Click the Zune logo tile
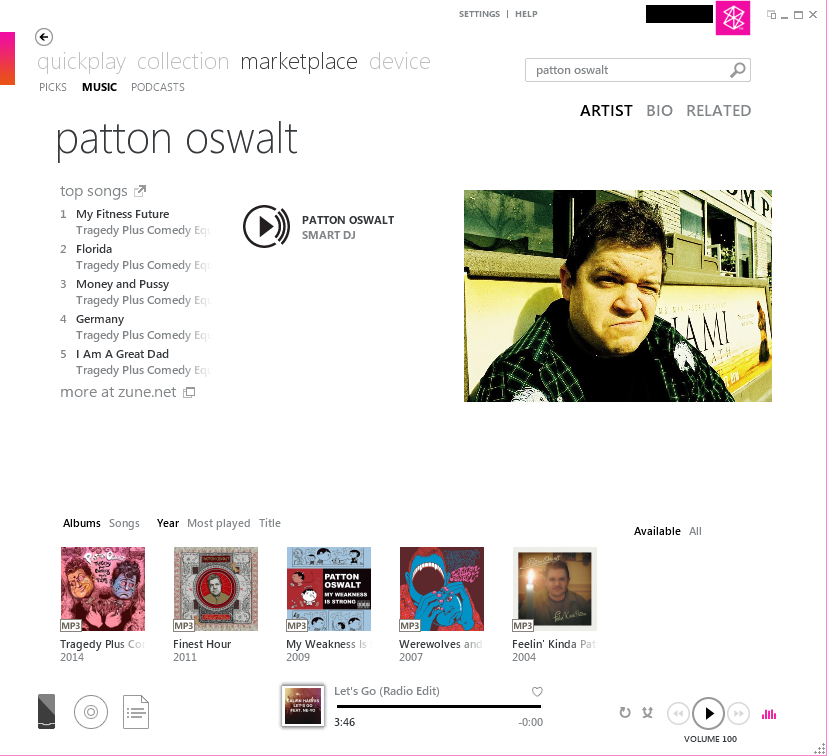The height and width of the screenshot is (756, 827). [x=733, y=18]
